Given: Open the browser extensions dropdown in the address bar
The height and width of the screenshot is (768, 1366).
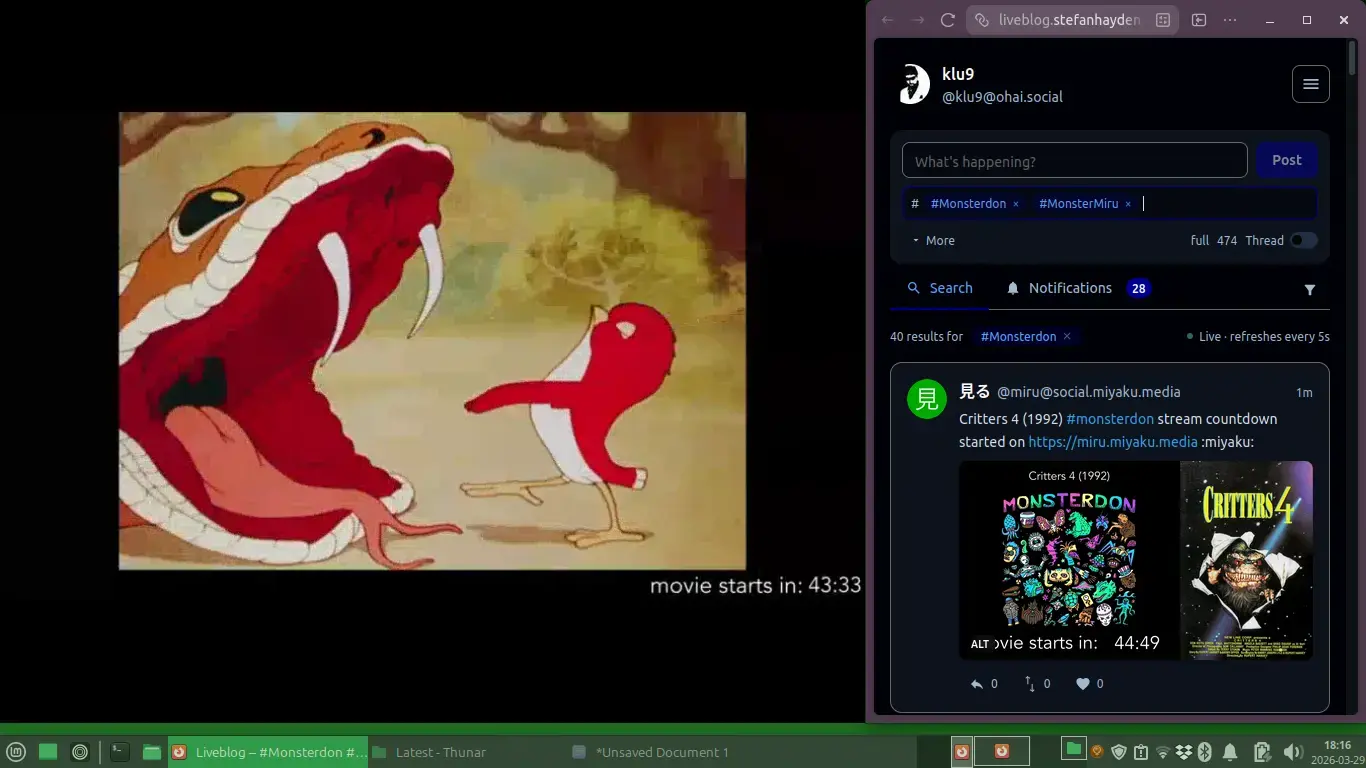Looking at the screenshot, I should 1161,19.
